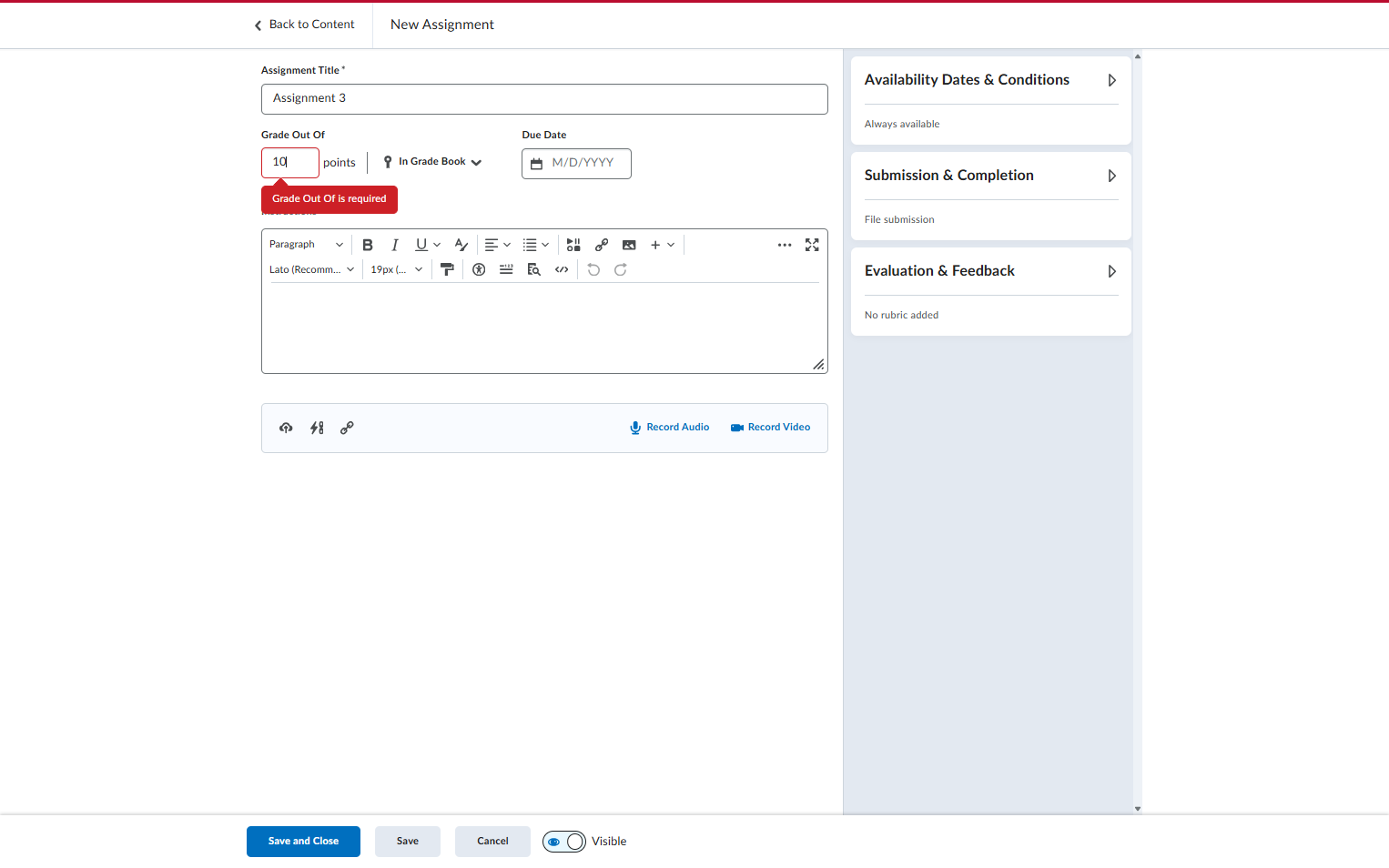Viewport: 1389px width, 868px height.
Task: Attach a weblink icon below editor
Action: click(347, 428)
